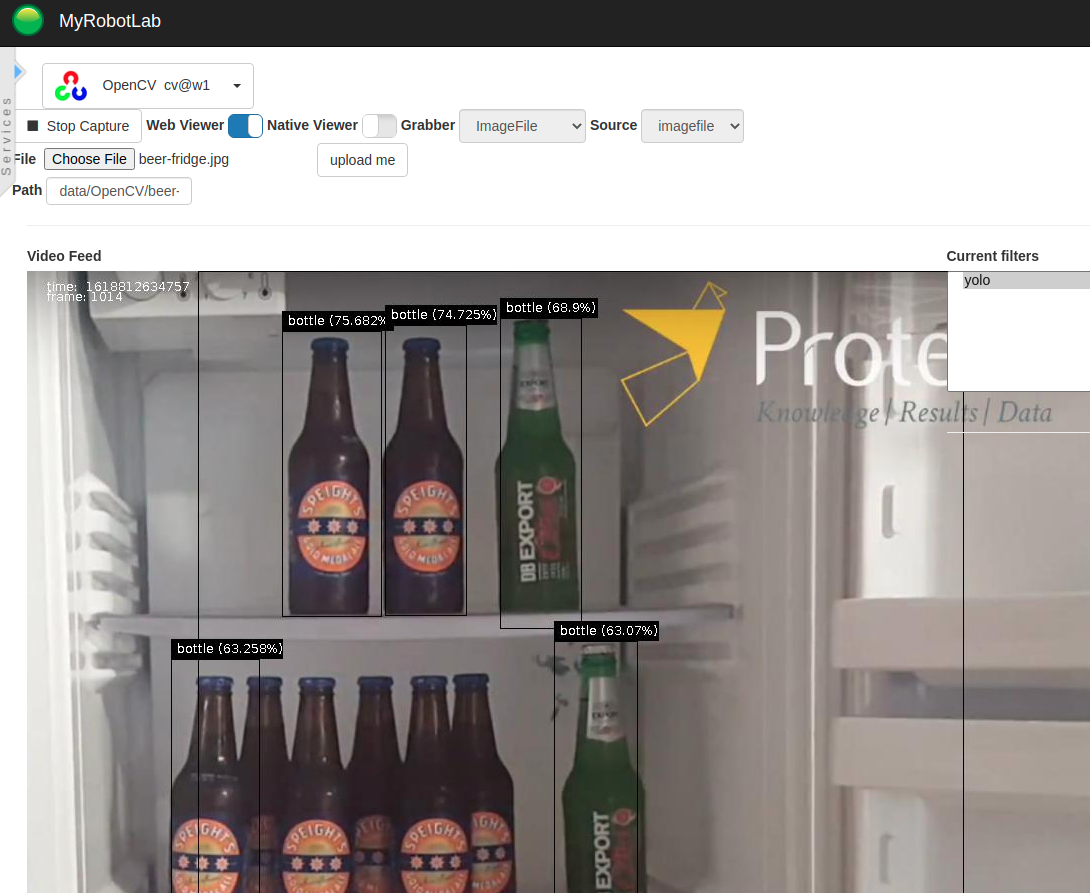Viewport: 1090px width, 893px height.
Task: Click the Stop Capture button
Action: [x=78, y=126]
